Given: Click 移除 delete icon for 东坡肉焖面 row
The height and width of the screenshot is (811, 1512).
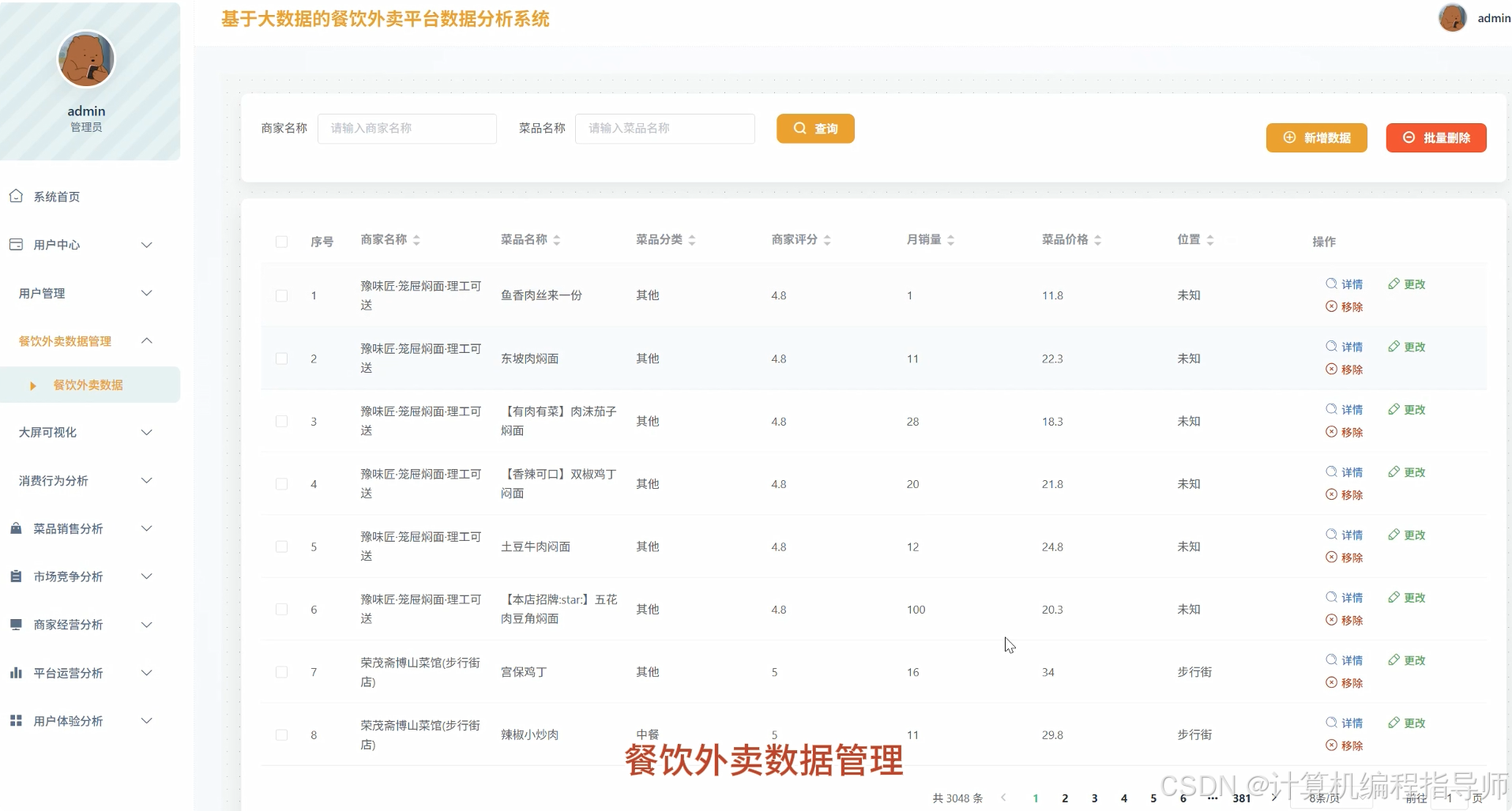Looking at the screenshot, I should pyautogui.click(x=1332, y=369).
